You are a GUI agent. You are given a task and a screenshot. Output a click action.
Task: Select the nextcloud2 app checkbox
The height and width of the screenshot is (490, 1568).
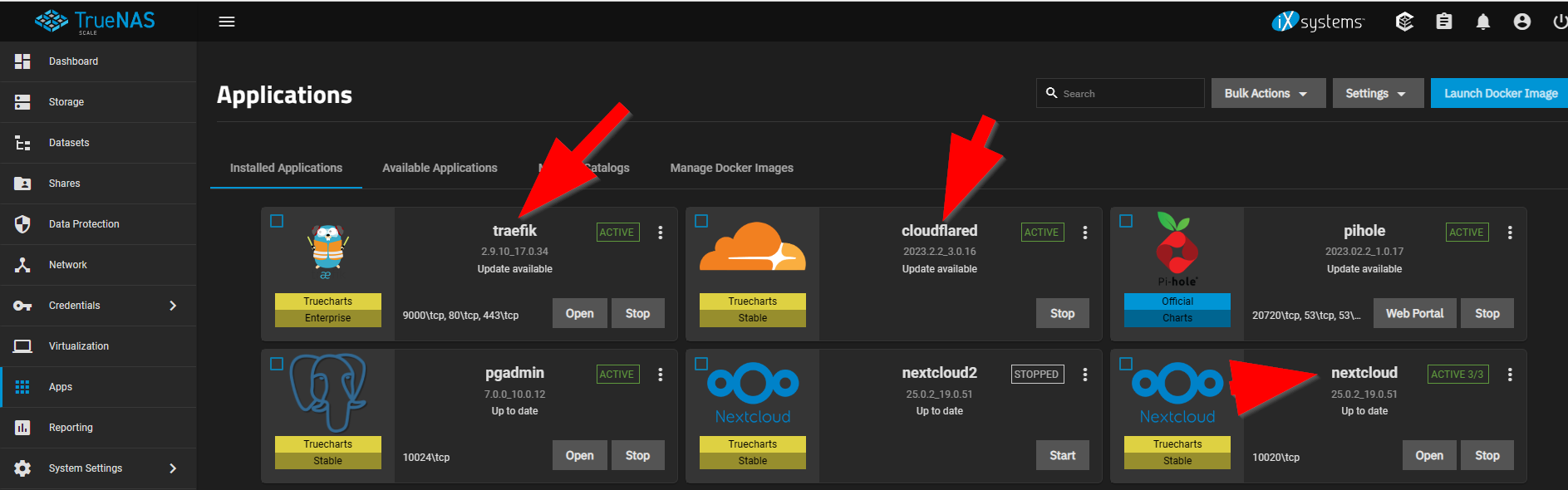coord(701,364)
